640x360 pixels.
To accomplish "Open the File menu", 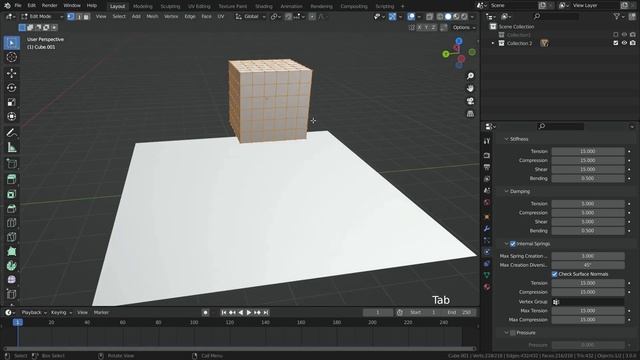I will 18,6.
